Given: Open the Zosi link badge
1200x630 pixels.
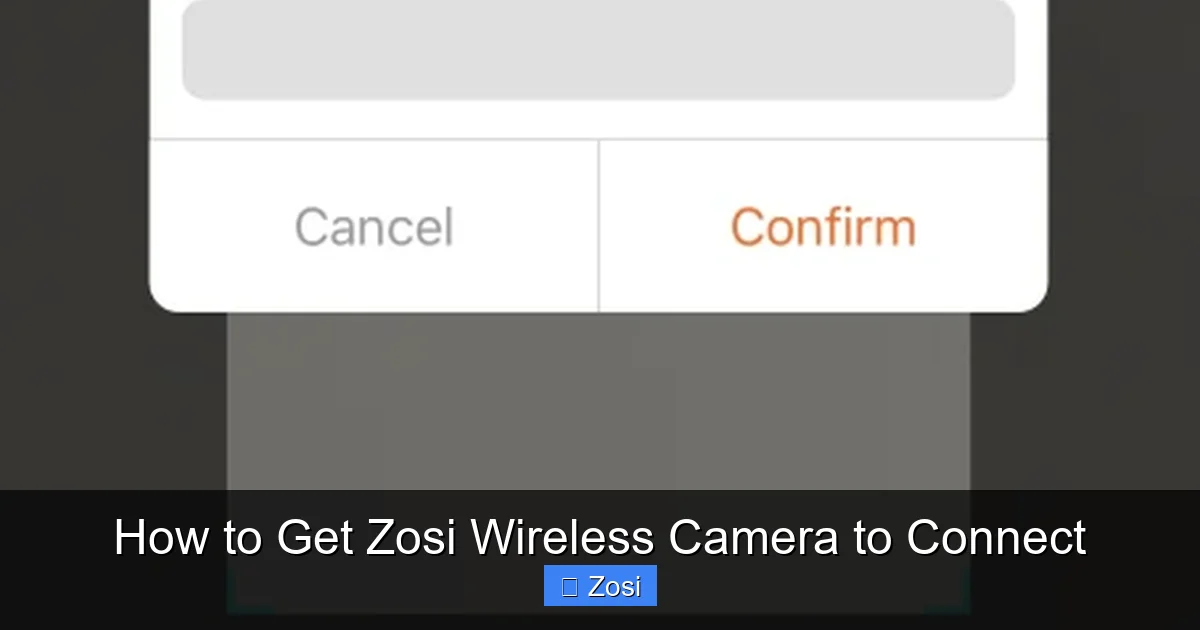Looking at the screenshot, I should click(x=600, y=586).
